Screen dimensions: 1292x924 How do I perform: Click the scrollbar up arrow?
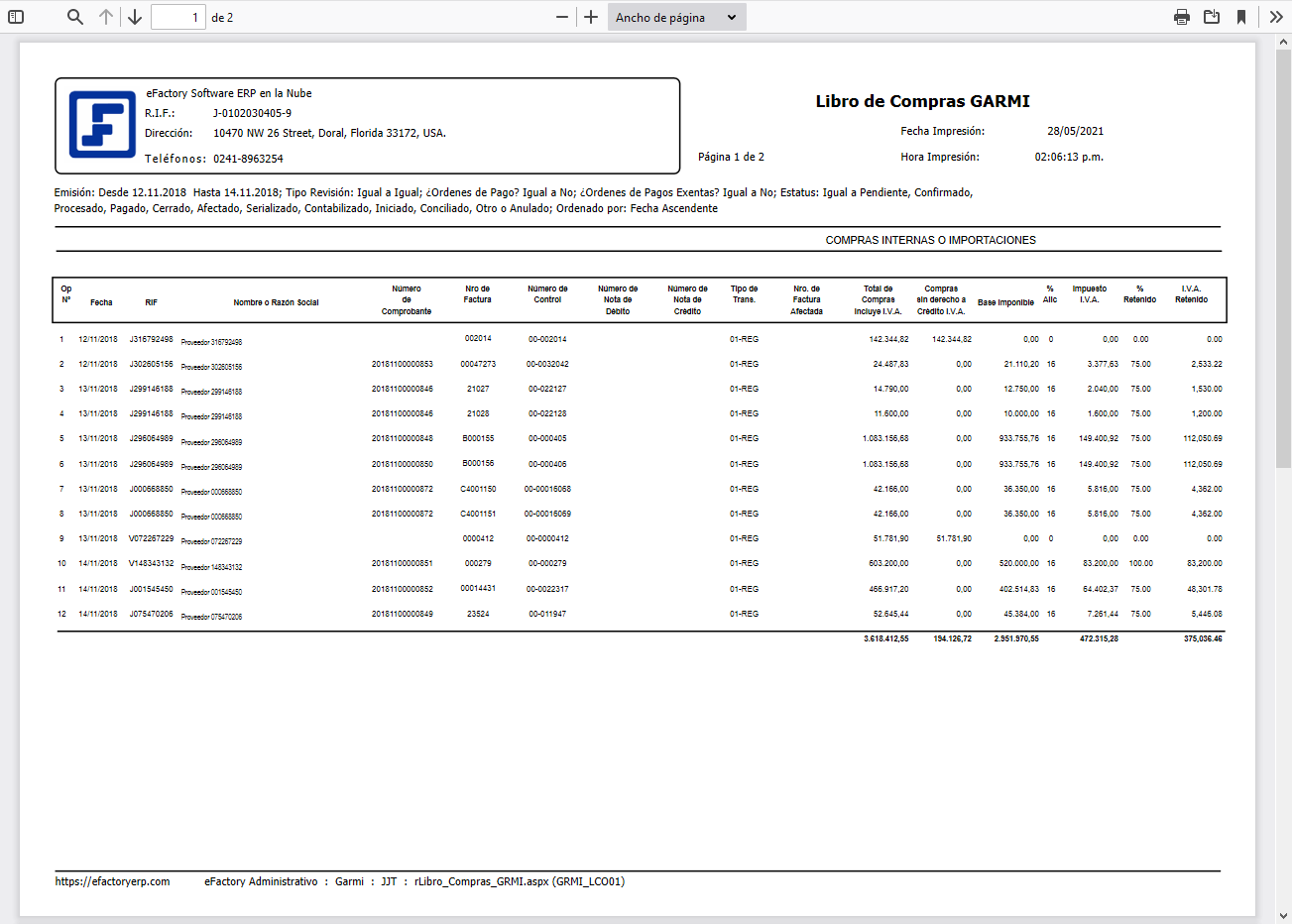click(1283, 43)
